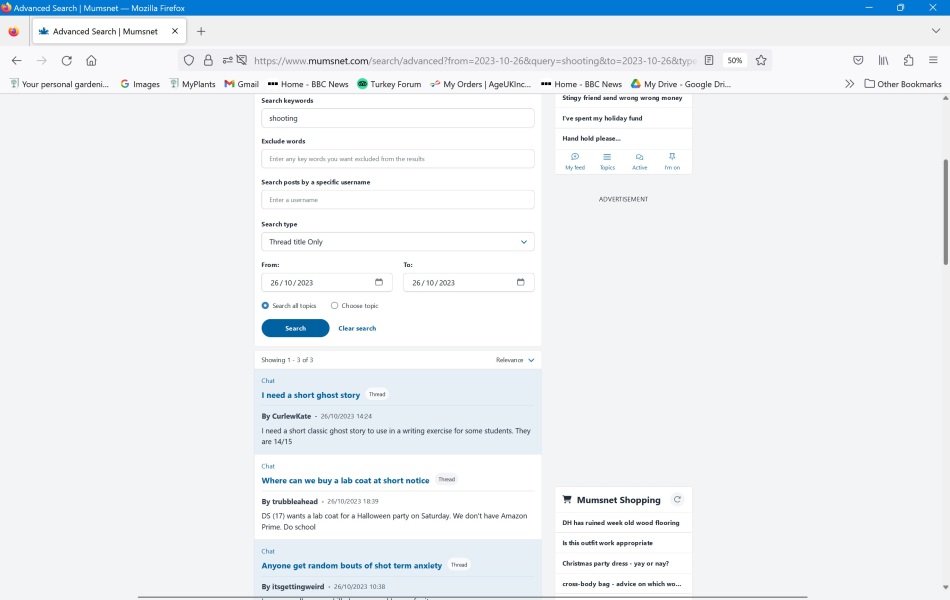Change sorting with the Relevance dropdown
The width and height of the screenshot is (950, 600).
516,360
